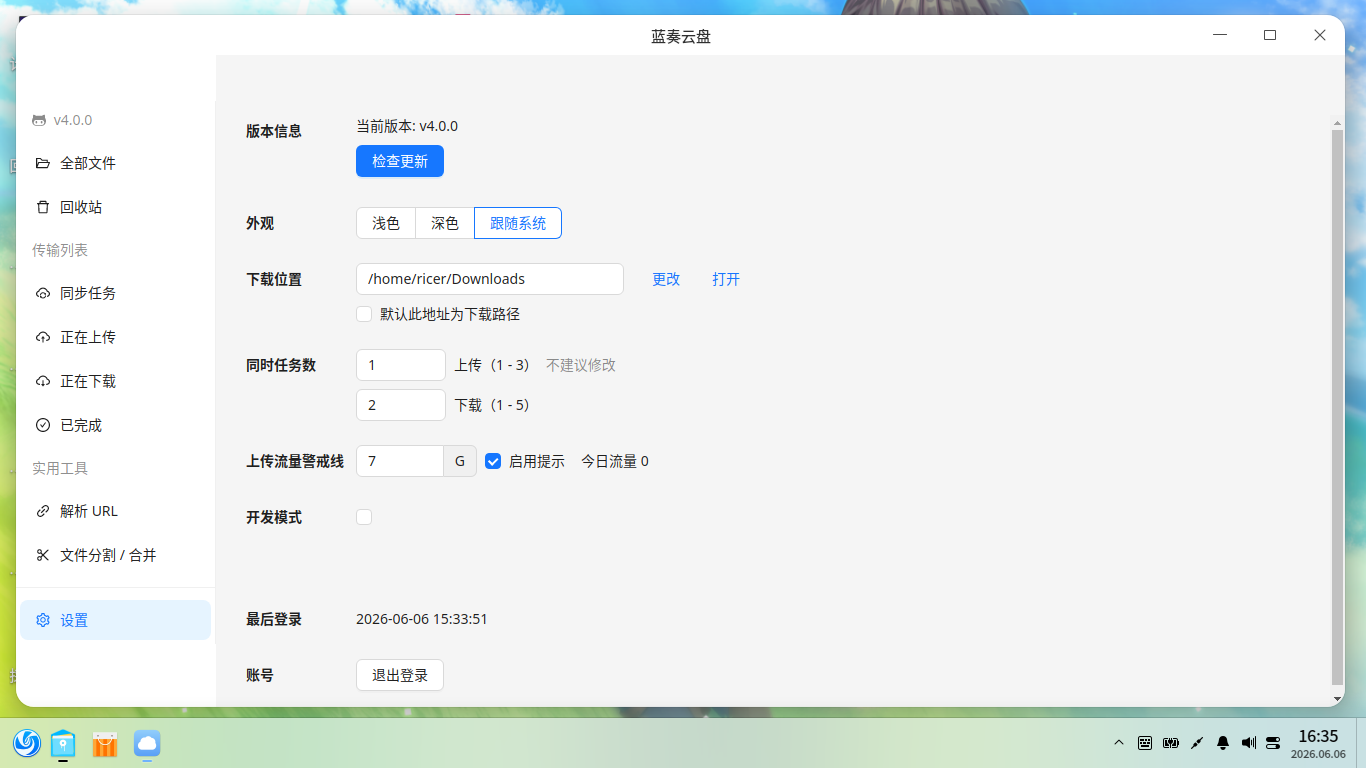Click the settings page vertical scrollbar
Image resolution: width=1366 pixels, height=768 pixels.
pyautogui.click(x=1338, y=407)
